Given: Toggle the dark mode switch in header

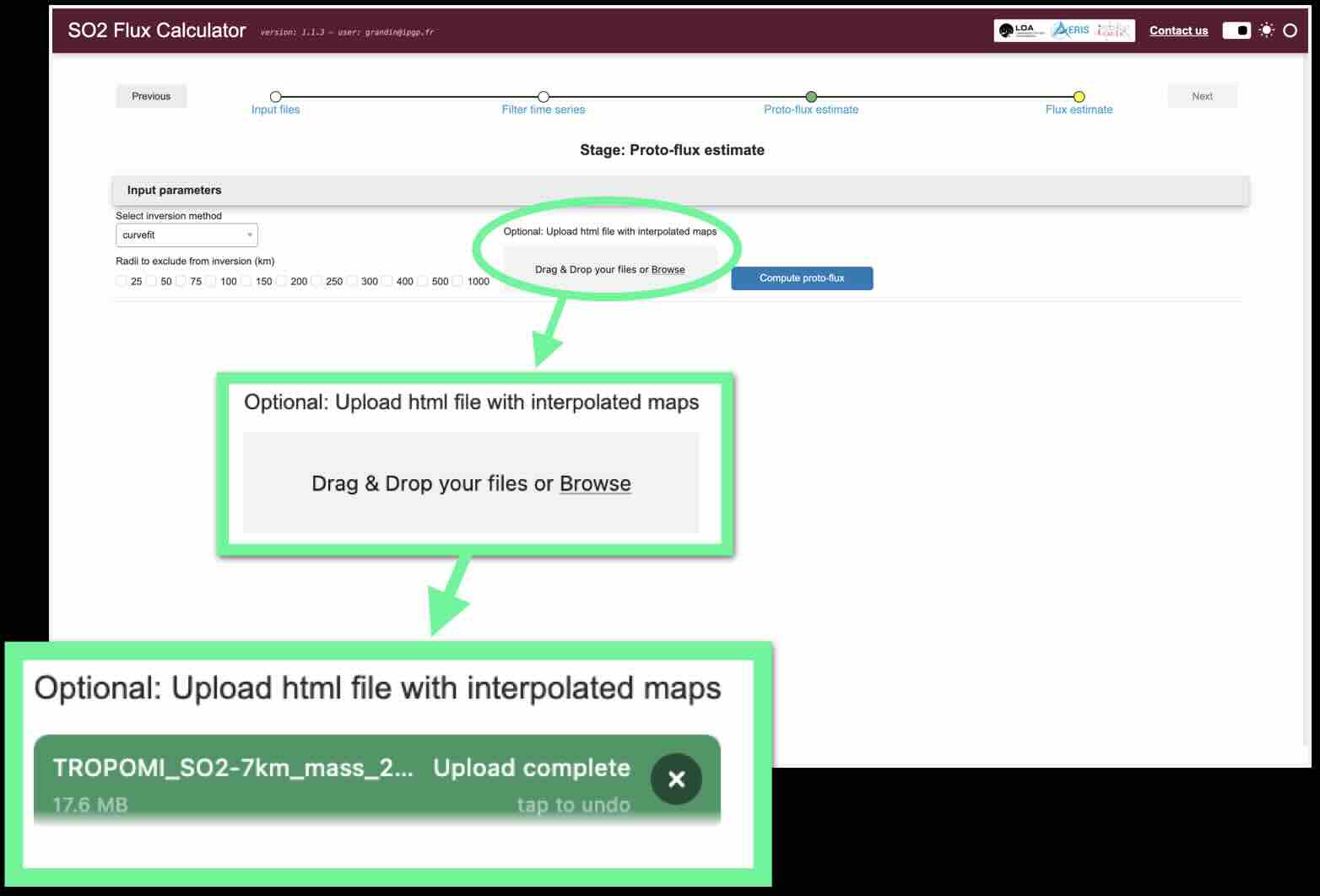Looking at the screenshot, I should (x=1236, y=30).
